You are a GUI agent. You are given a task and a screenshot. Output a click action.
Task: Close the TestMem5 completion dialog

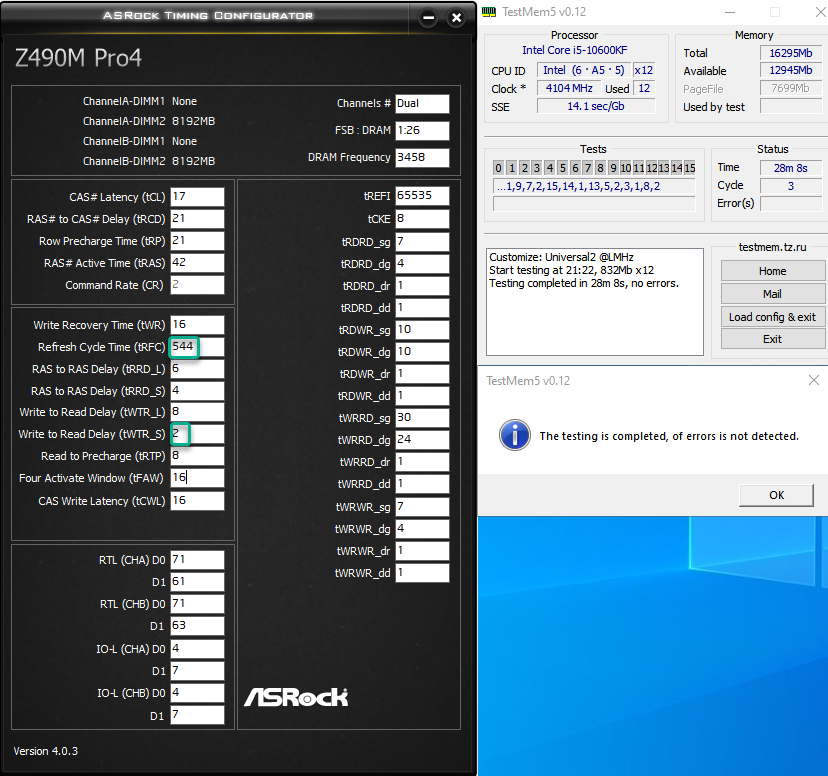pyautogui.click(x=814, y=380)
